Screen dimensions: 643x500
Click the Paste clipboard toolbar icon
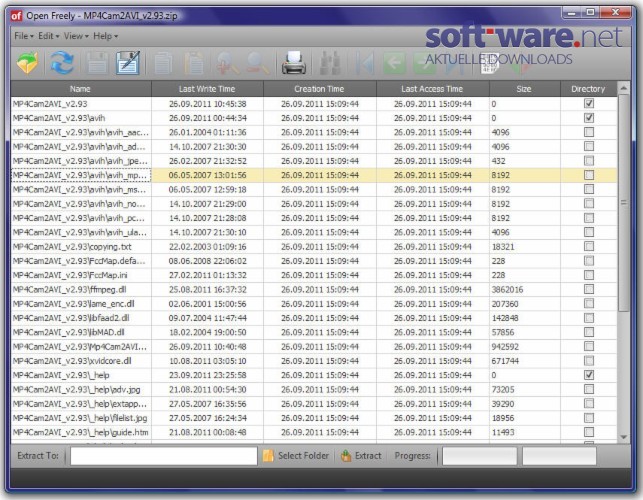pyautogui.click(x=194, y=63)
